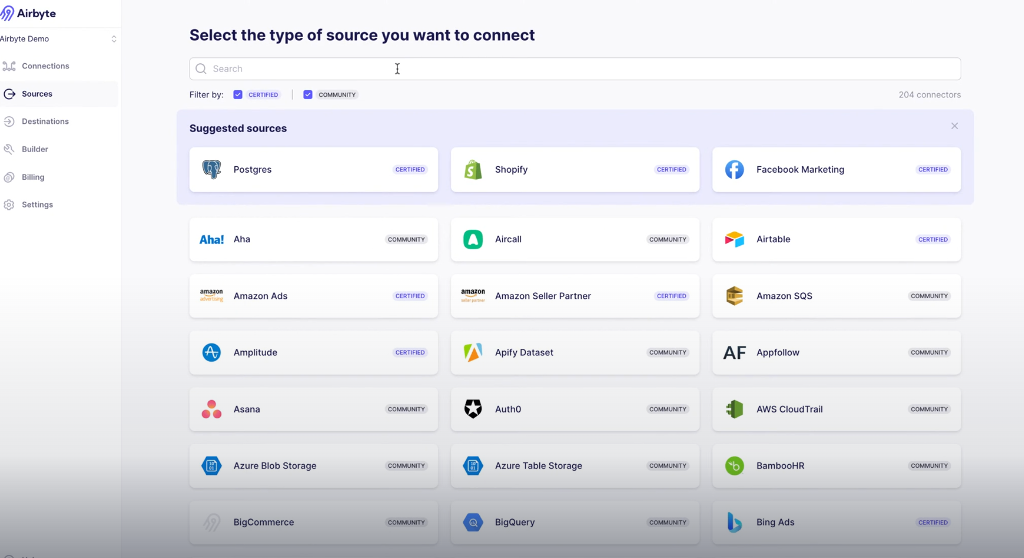Click the Builder wrench icon
Image resolution: width=1024 pixels, height=558 pixels.
(x=9, y=149)
